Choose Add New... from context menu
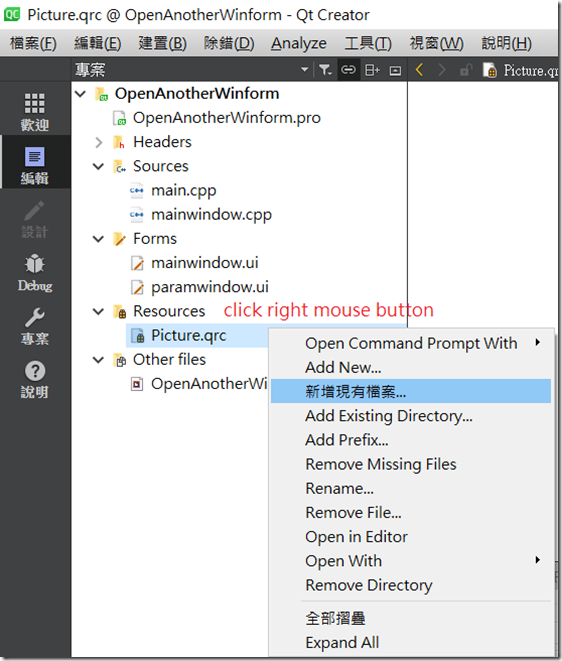Image resolution: width=562 pixels, height=661 pixels. [x=411, y=368]
